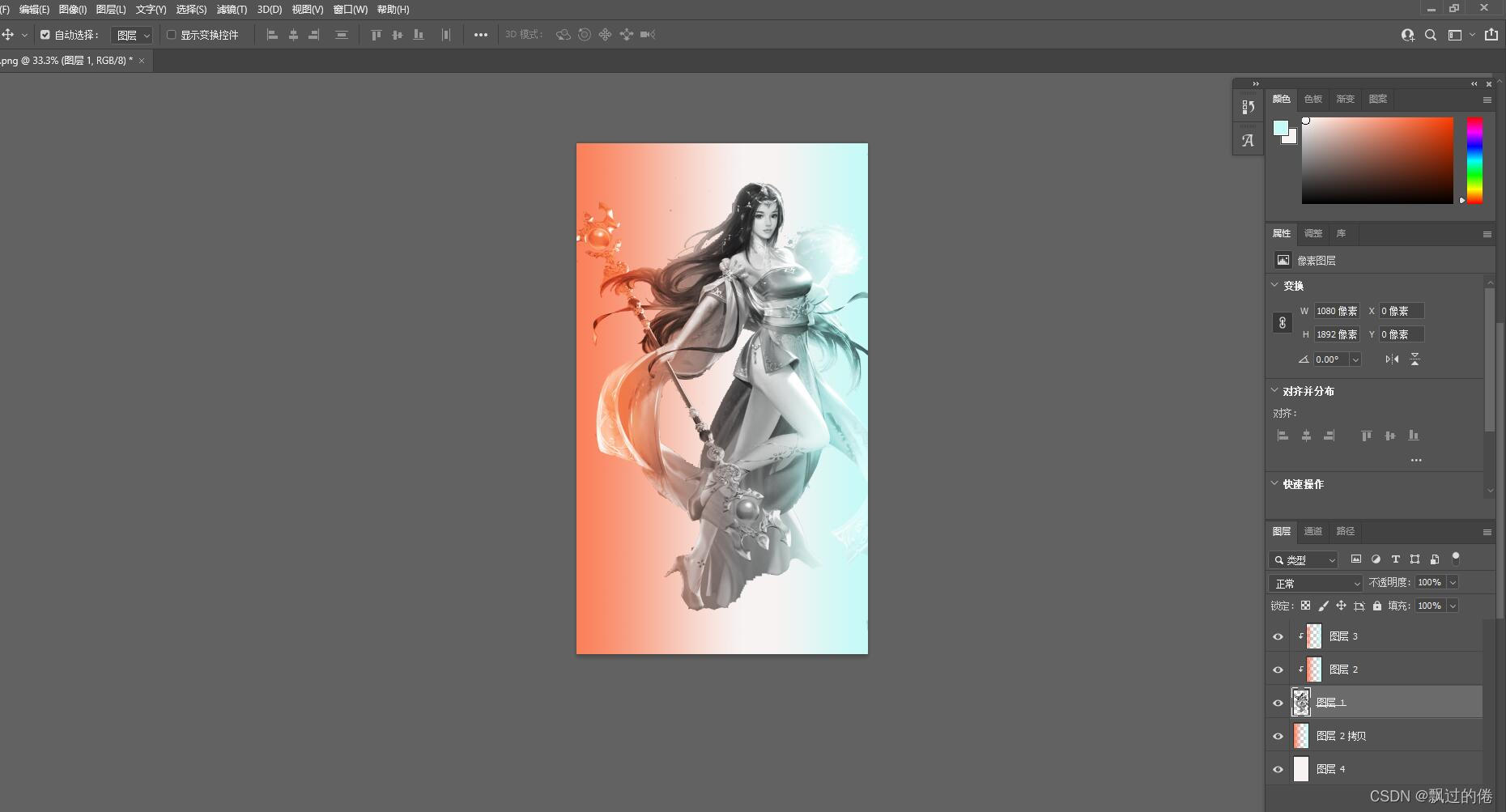This screenshot has width=1506, height=812.
Task: Open the Layers panel flyout menu
Action: (x=1487, y=532)
